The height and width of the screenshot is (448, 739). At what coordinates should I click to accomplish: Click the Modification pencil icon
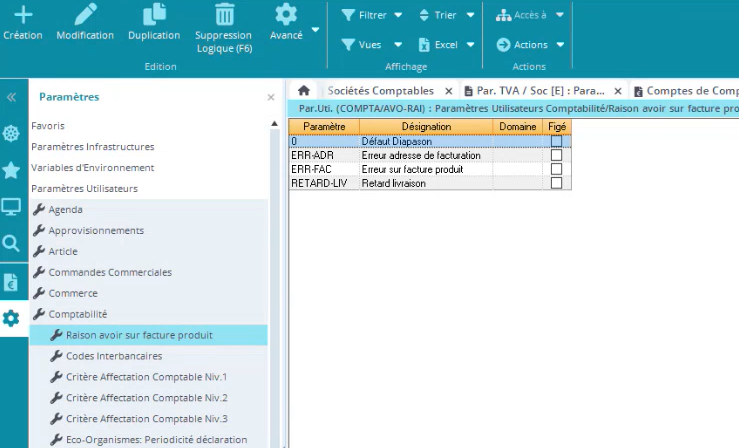tap(85, 14)
